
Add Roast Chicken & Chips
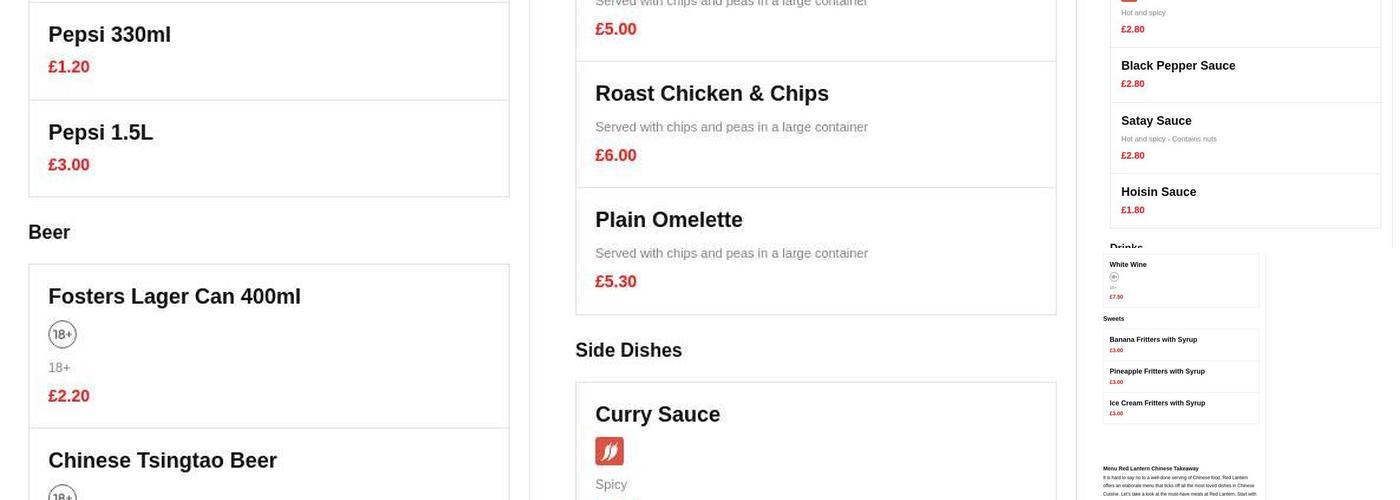(x=815, y=124)
